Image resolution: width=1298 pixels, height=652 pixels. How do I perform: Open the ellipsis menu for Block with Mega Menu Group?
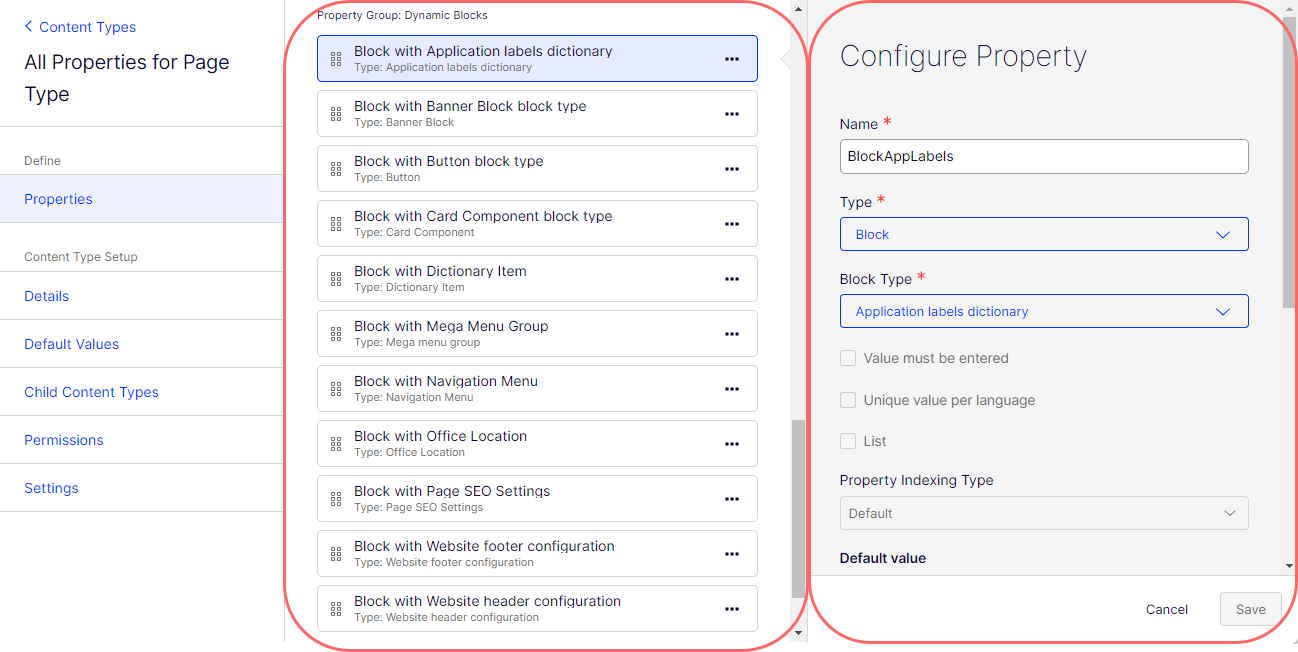(732, 334)
